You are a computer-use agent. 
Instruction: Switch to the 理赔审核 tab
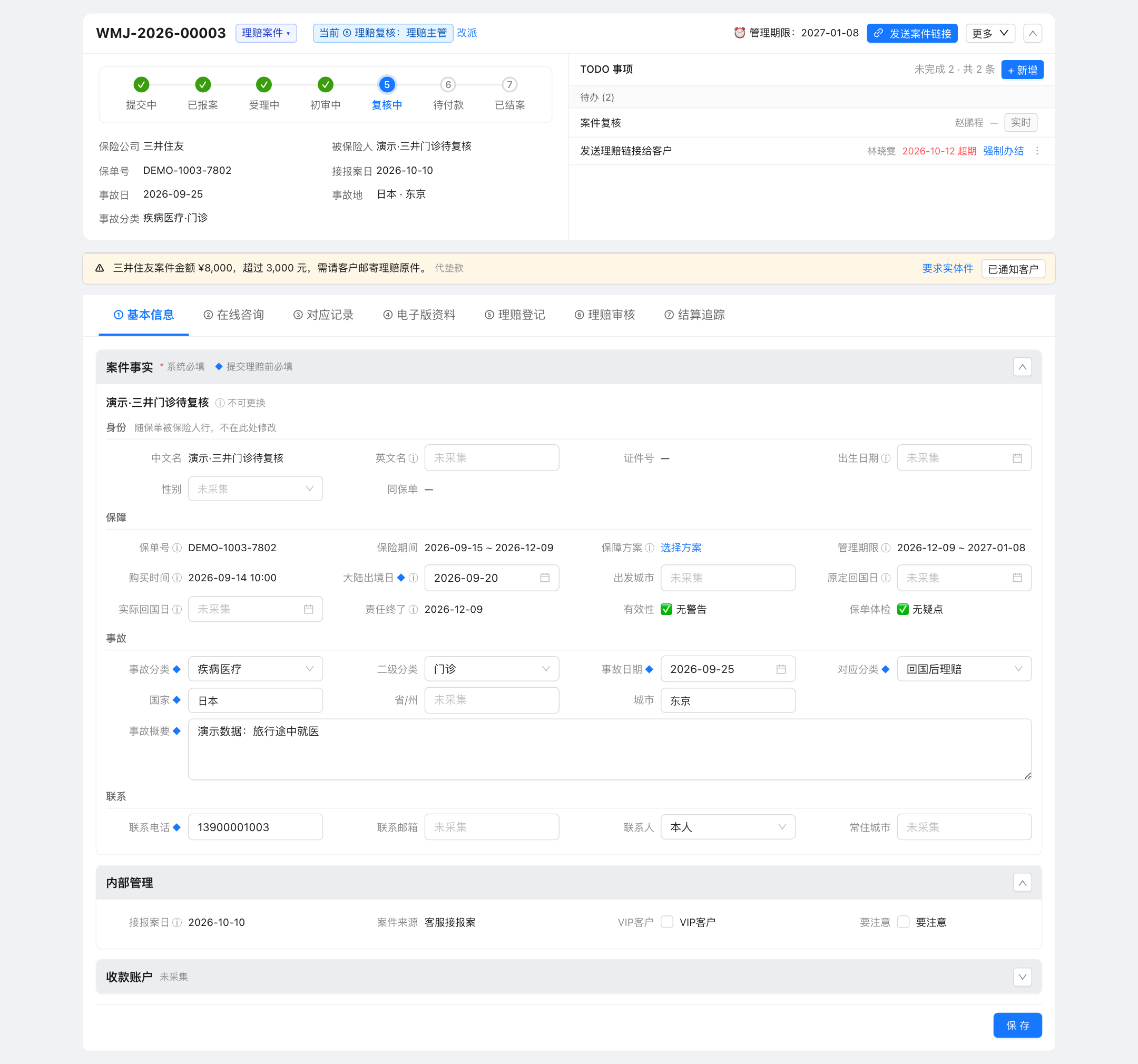[604, 315]
